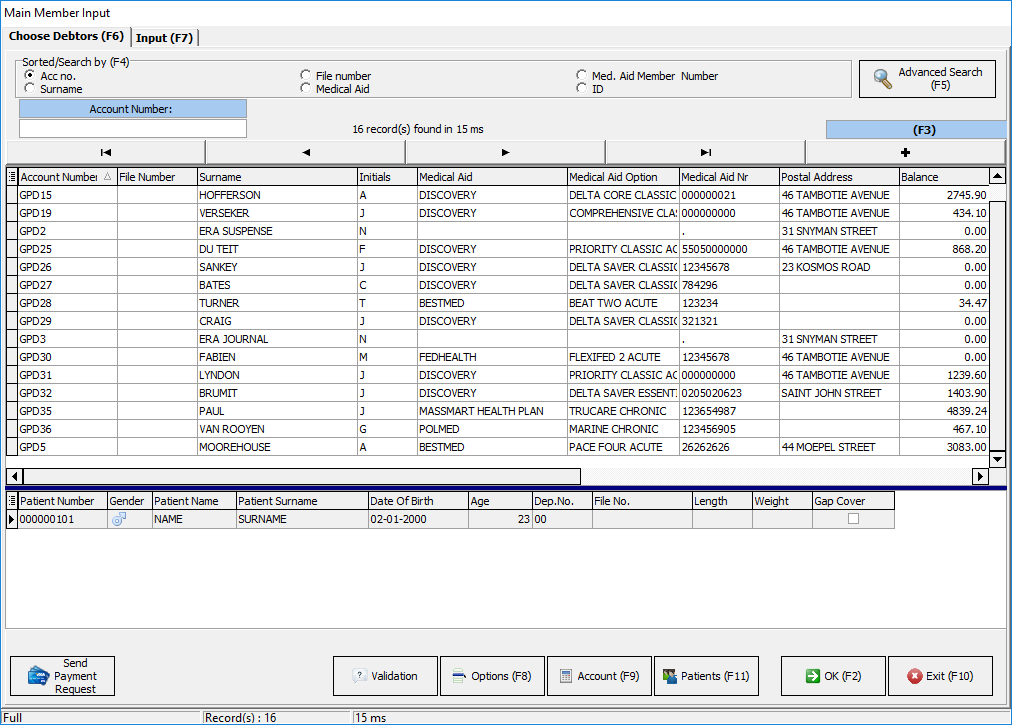Open Advanced Search (F5)
Screen dimensions: 1012x725
(x=927, y=79)
